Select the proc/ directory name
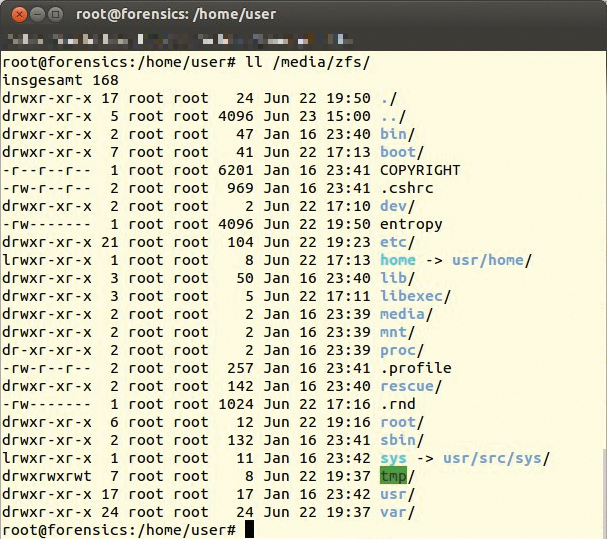Image resolution: width=607 pixels, height=539 pixels. pyautogui.click(x=402, y=350)
